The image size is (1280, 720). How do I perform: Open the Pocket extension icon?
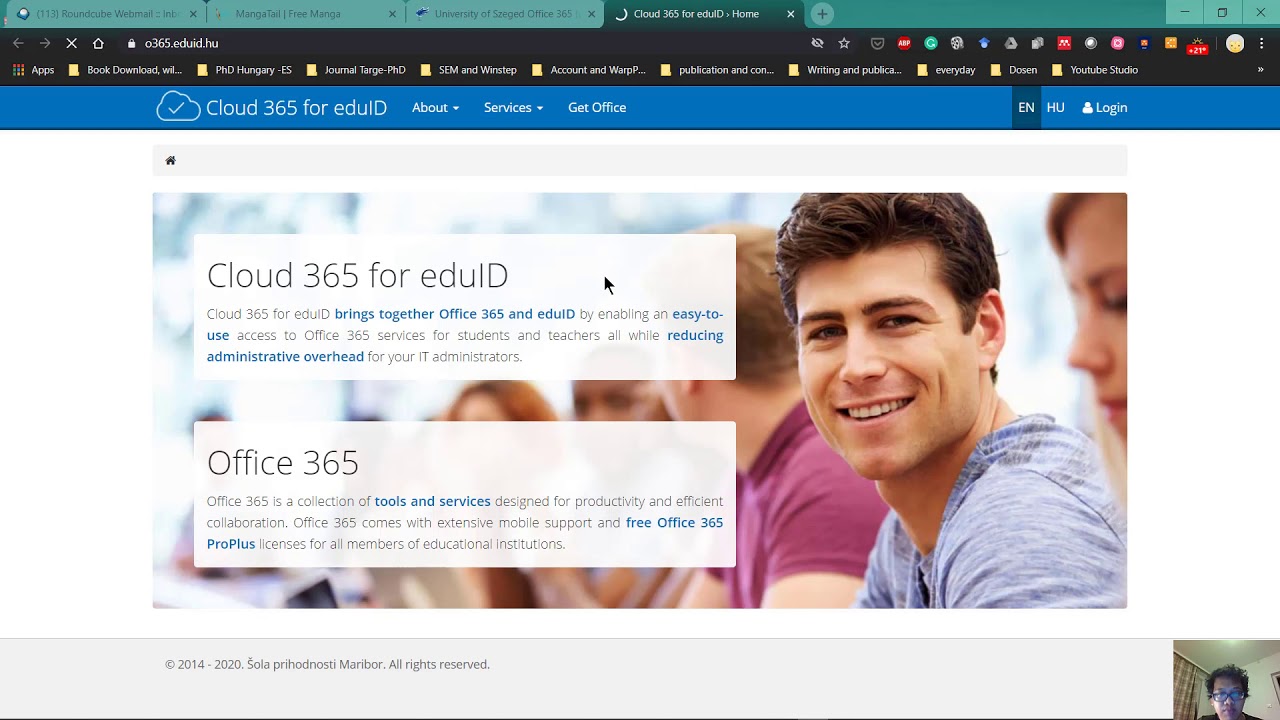click(877, 43)
